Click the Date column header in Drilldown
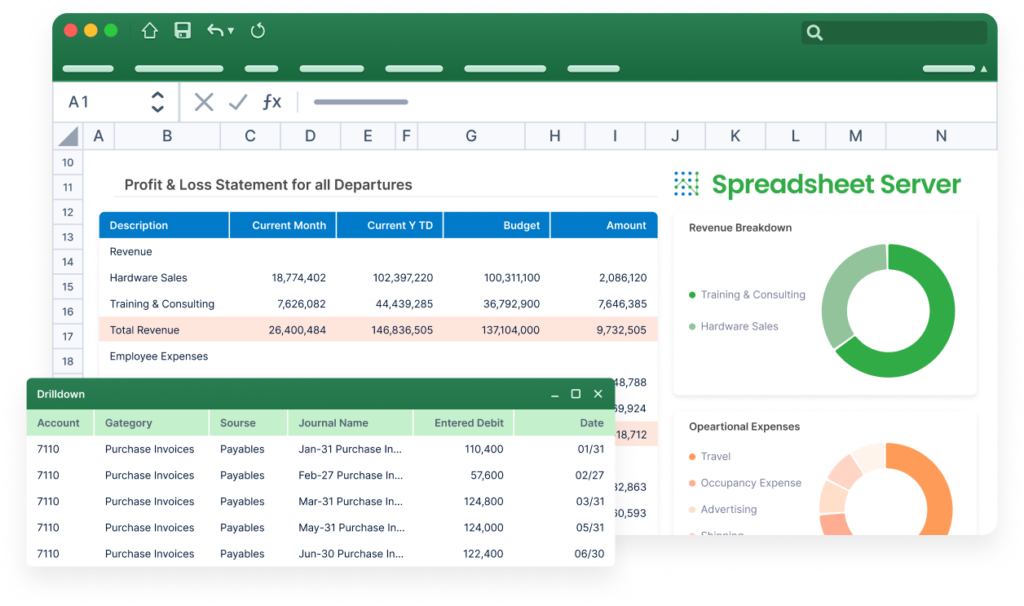1024x606 pixels. click(x=592, y=423)
